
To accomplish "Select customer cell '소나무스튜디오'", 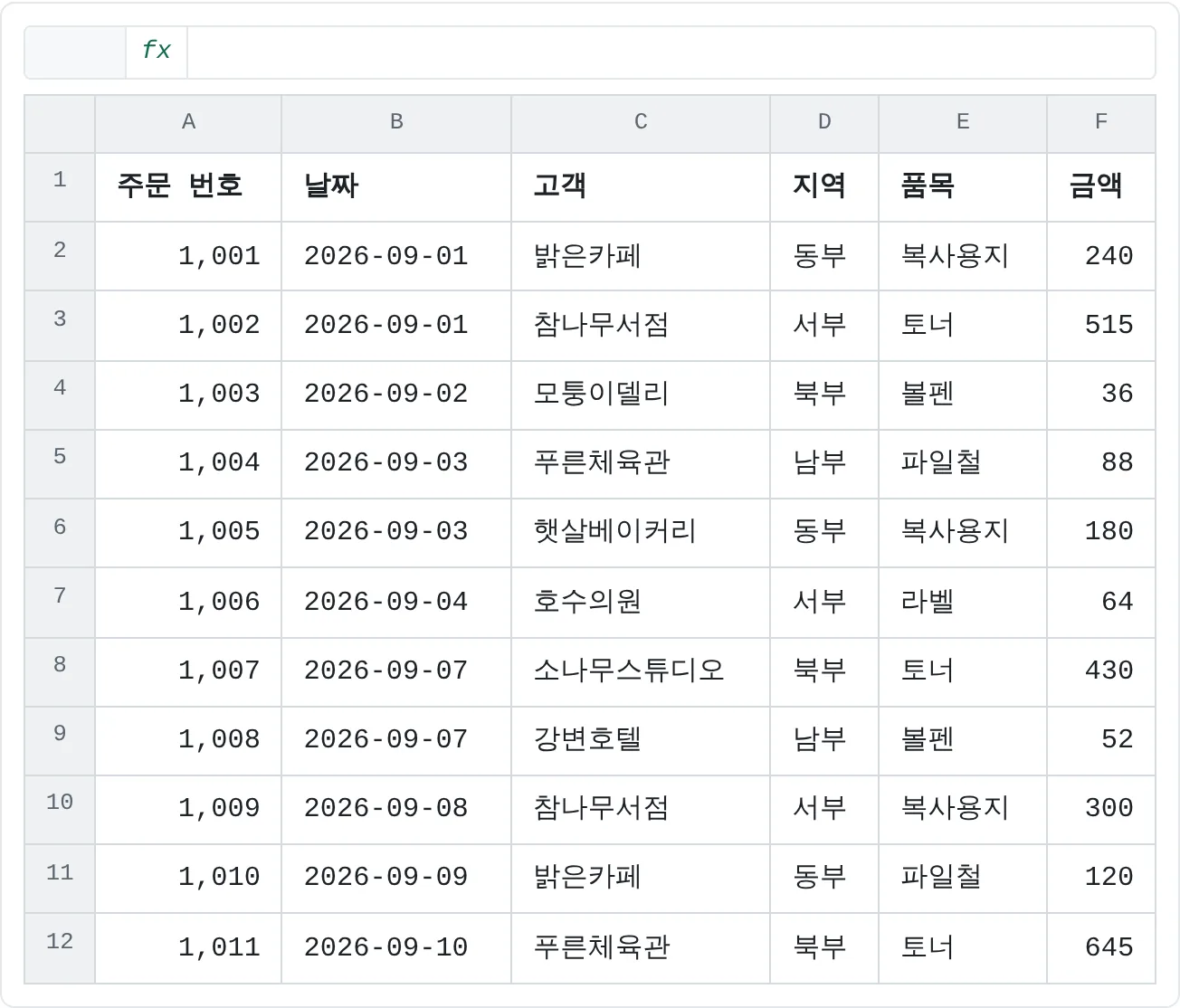I will [641, 672].
